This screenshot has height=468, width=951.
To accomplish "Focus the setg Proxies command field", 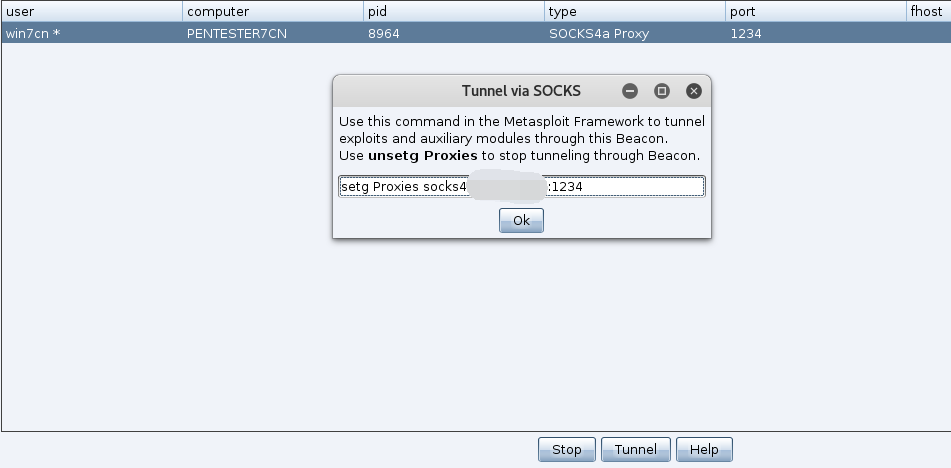I will 522,186.
